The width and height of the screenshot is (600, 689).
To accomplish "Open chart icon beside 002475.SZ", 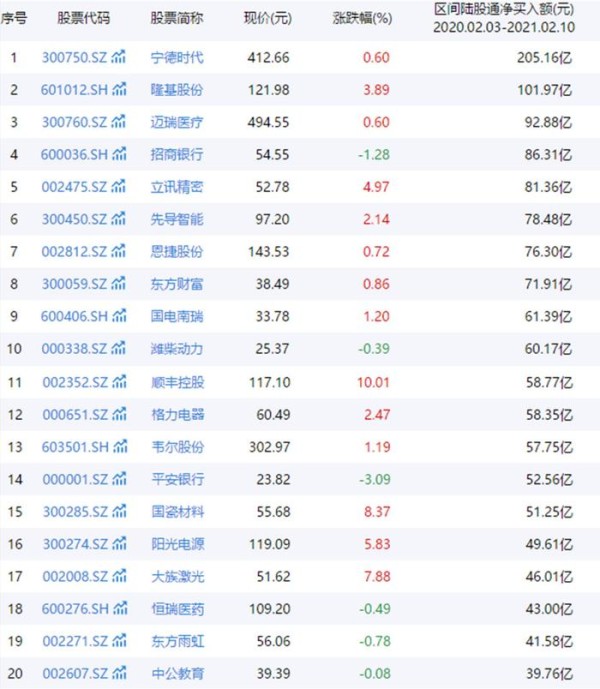I will pos(118,186).
